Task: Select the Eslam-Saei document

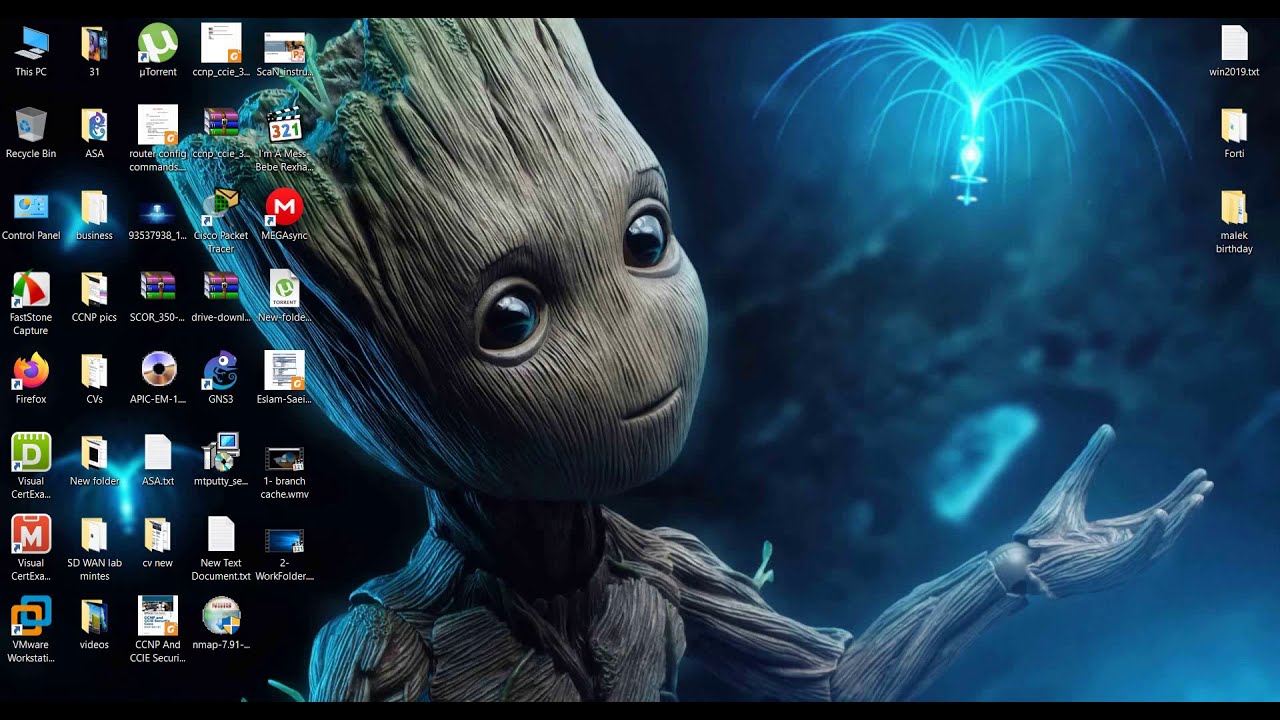Action: click(284, 372)
